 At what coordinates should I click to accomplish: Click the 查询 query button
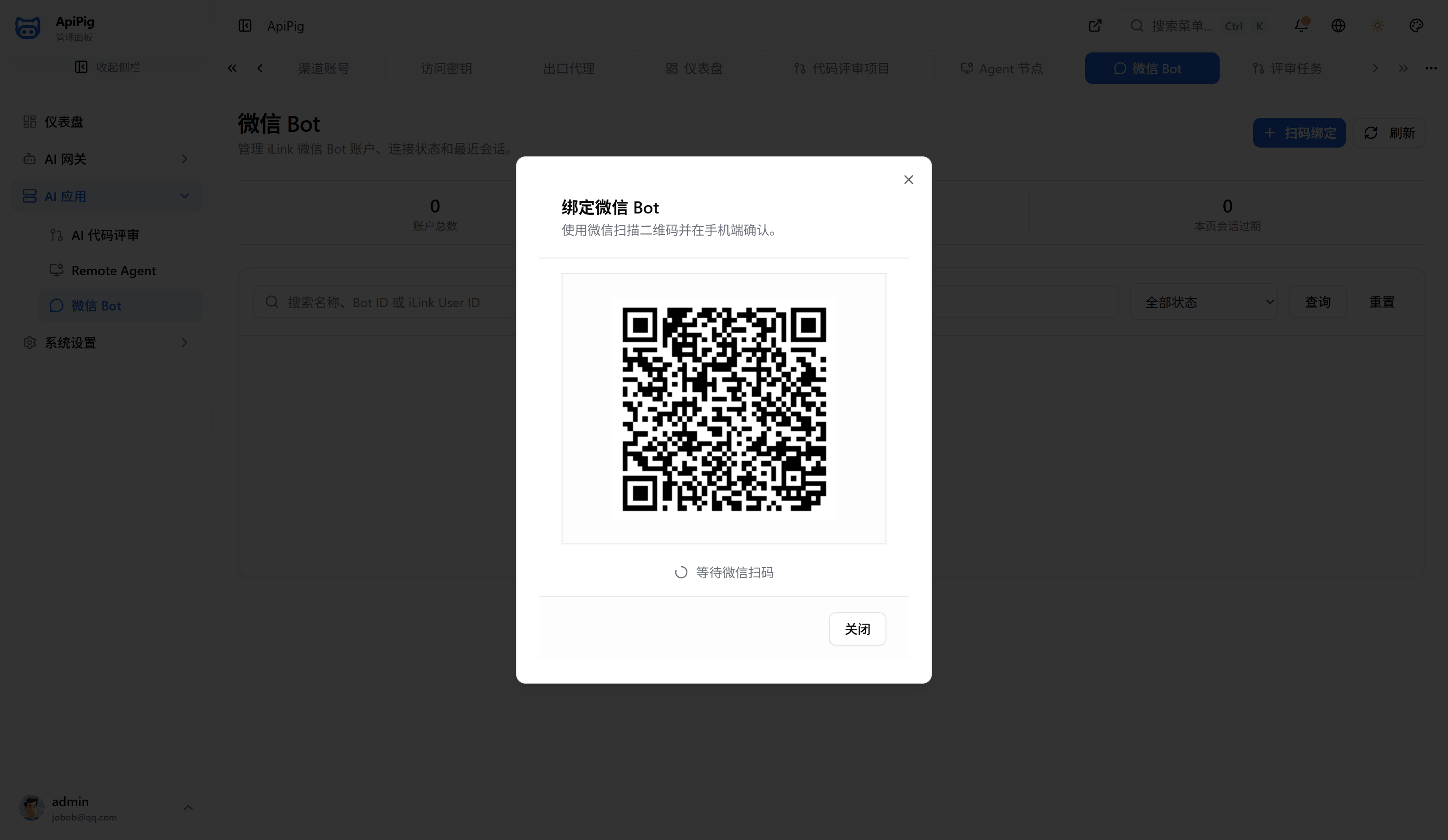click(x=1318, y=302)
